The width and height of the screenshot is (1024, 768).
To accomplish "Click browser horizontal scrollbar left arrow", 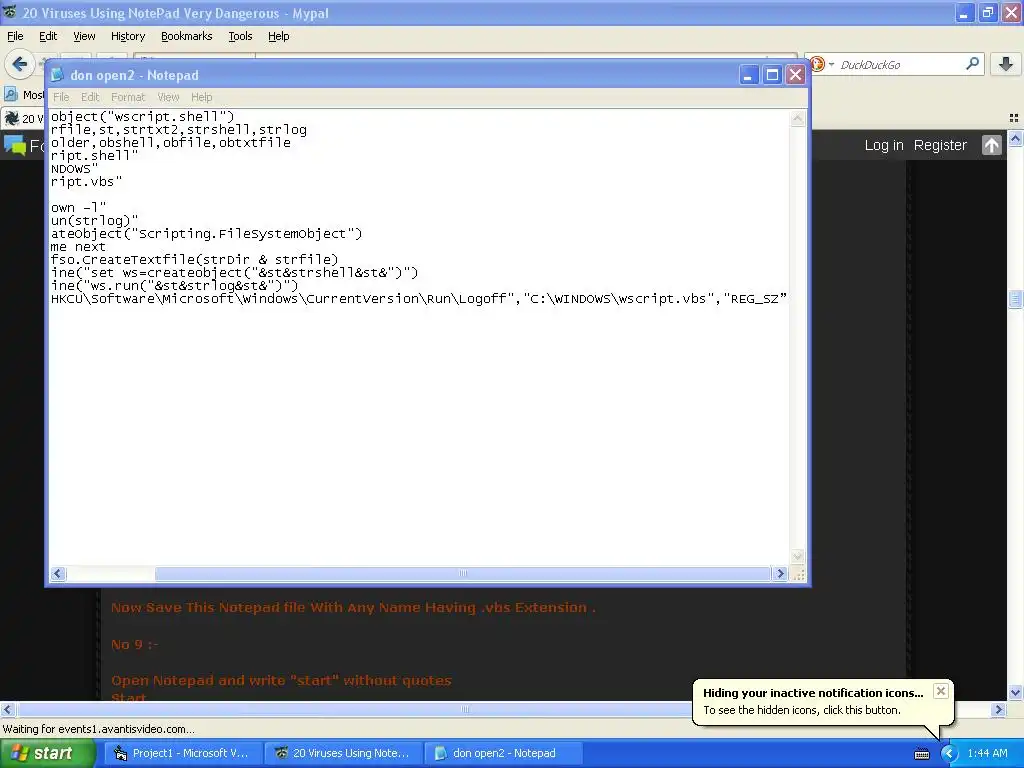I will 7,709.
